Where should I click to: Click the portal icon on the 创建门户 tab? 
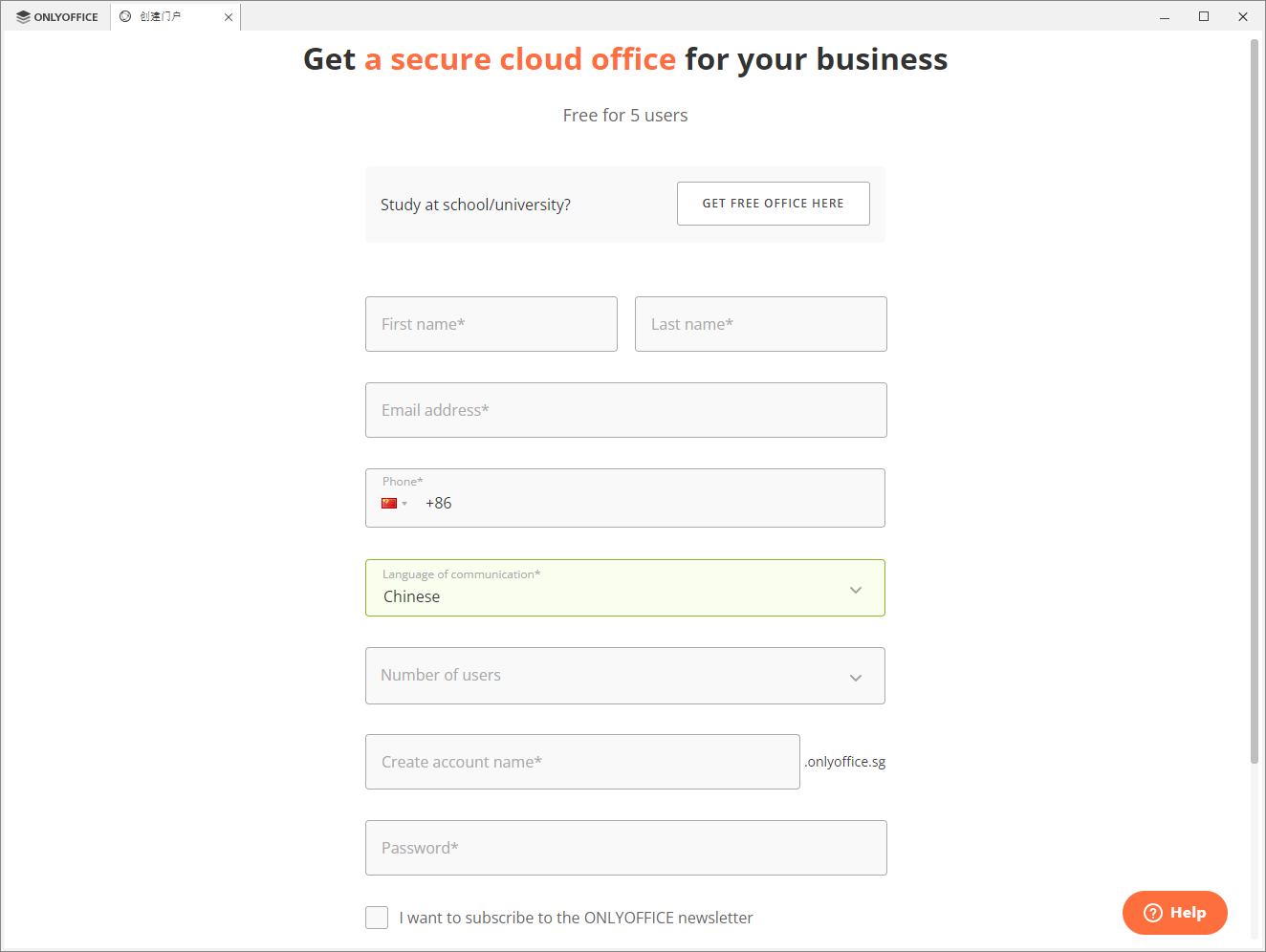pyautogui.click(x=125, y=16)
